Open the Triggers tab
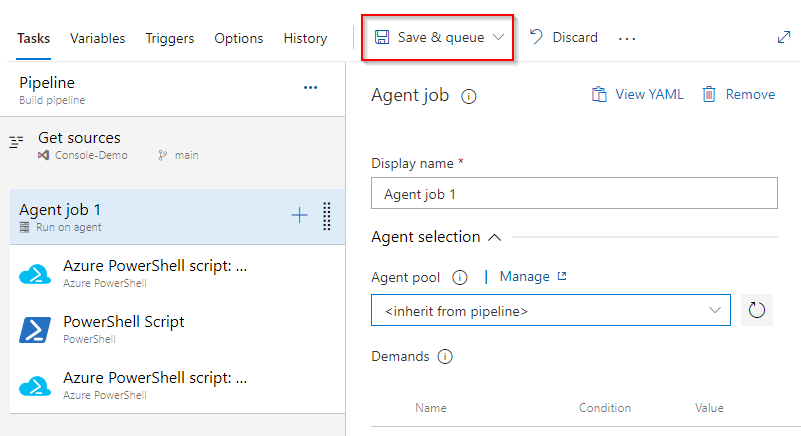This screenshot has width=801, height=436. (170, 38)
